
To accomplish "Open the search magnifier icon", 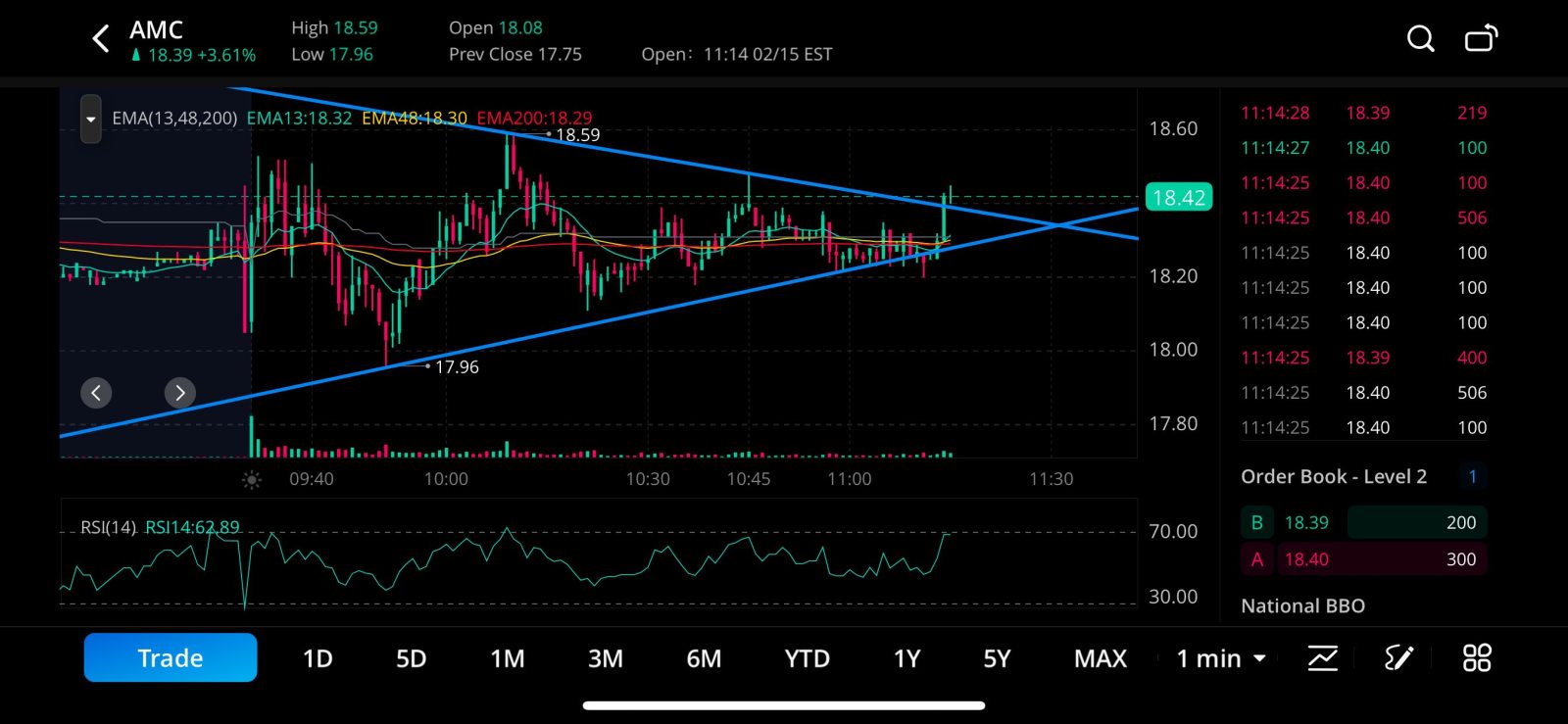I will tap(1420, 39).
